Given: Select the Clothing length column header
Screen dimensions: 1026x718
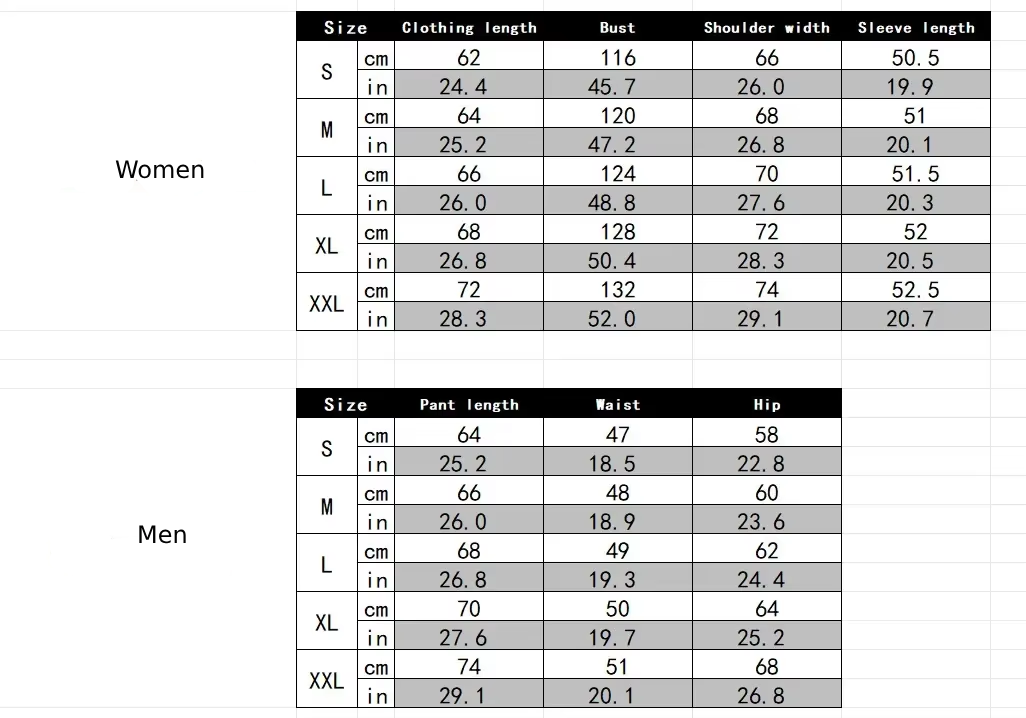Looking at the screenshot, I should [469, 28].
